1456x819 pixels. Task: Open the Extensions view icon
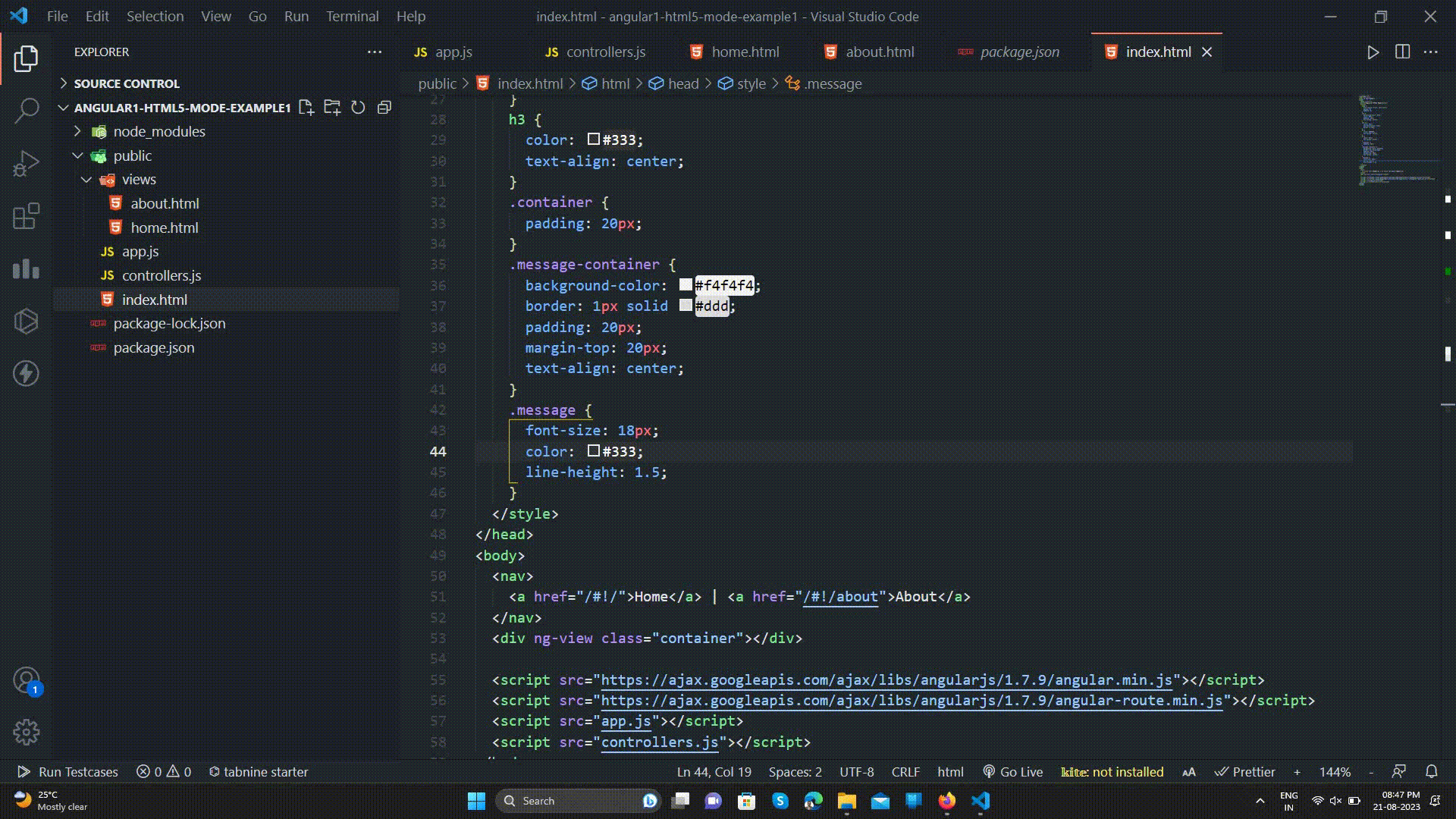[x=27, y=216]
